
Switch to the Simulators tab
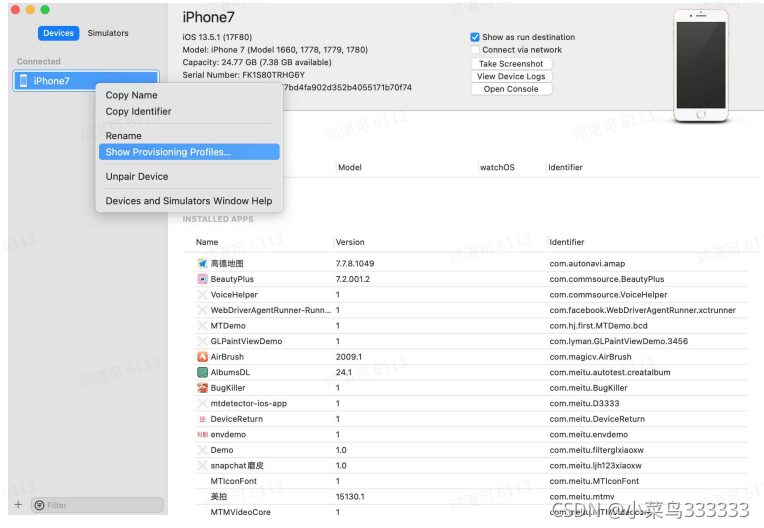pos(108,33)
